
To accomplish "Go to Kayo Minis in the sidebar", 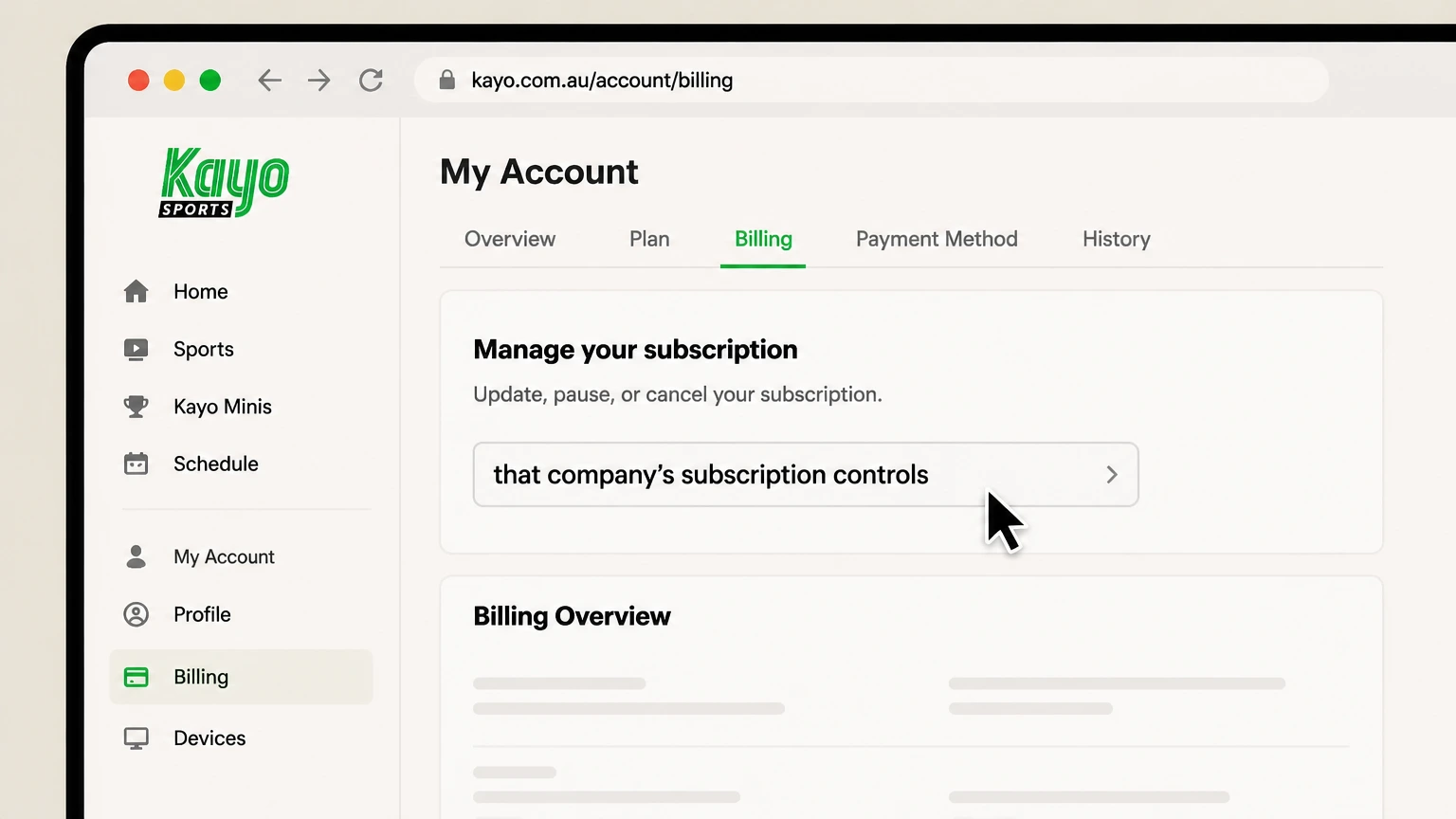I will tap(223, 407).
